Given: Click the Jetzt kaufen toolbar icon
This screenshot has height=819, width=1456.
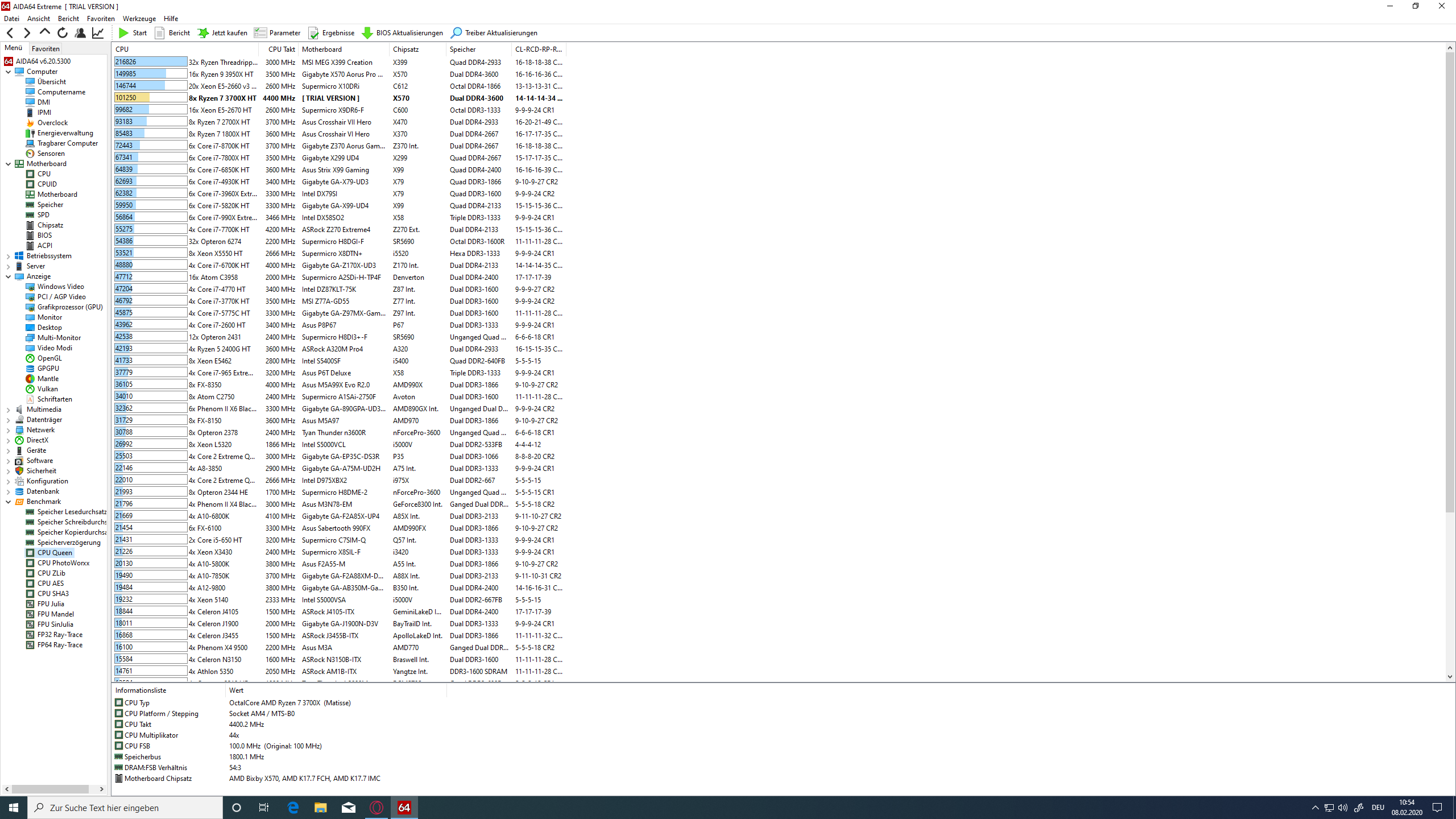Looking at the screenshot, I should tap(203, 33).
